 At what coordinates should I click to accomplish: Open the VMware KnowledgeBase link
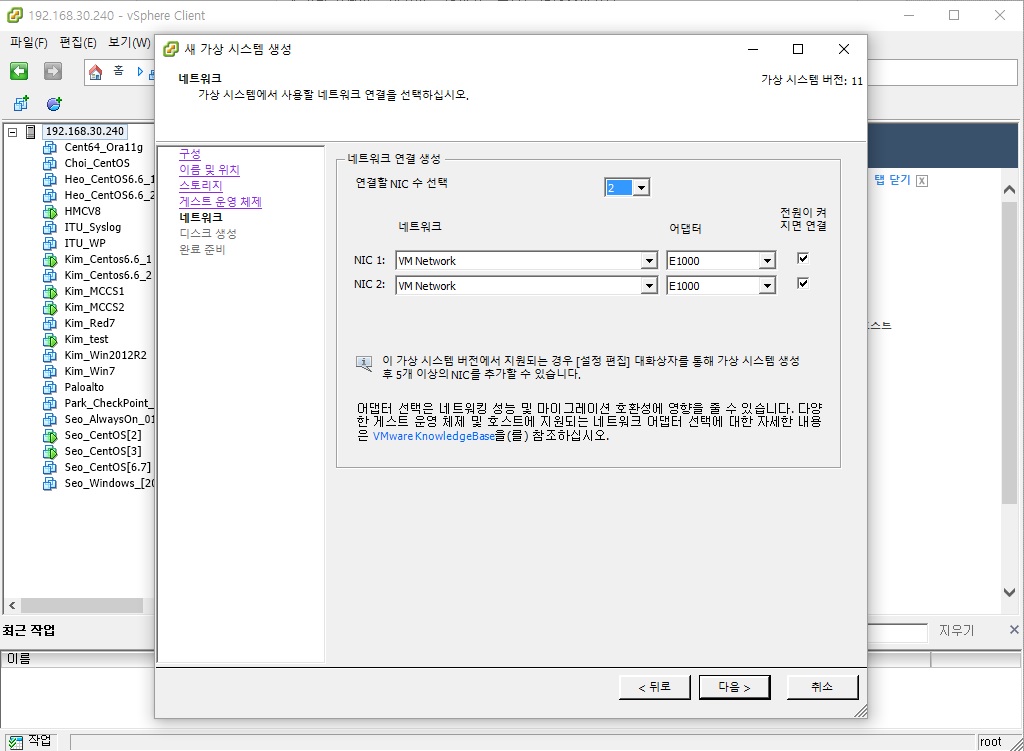[433, 436]
